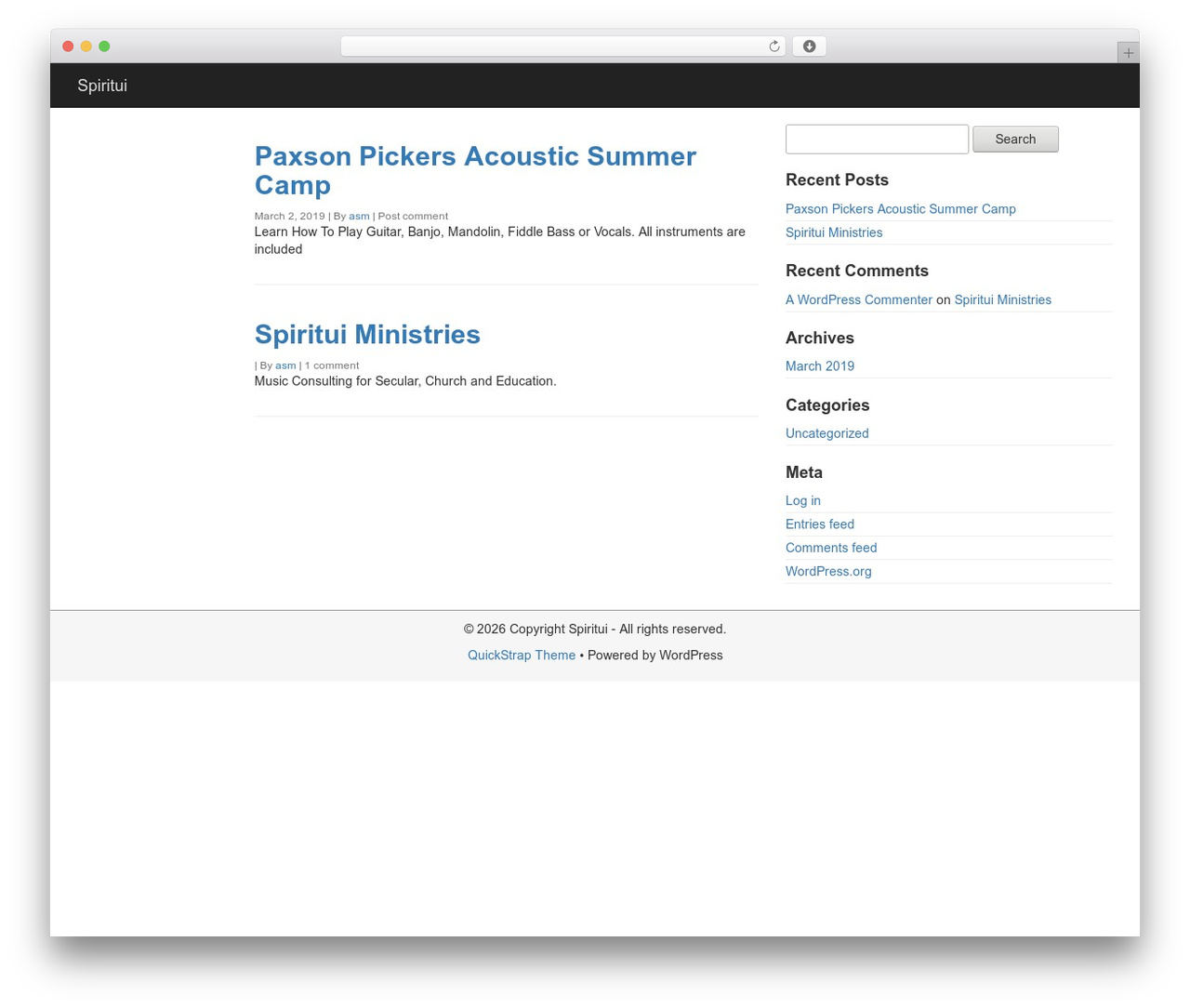Open the 1 comment link
1190x1008 pixels.
tap(332, 365)
